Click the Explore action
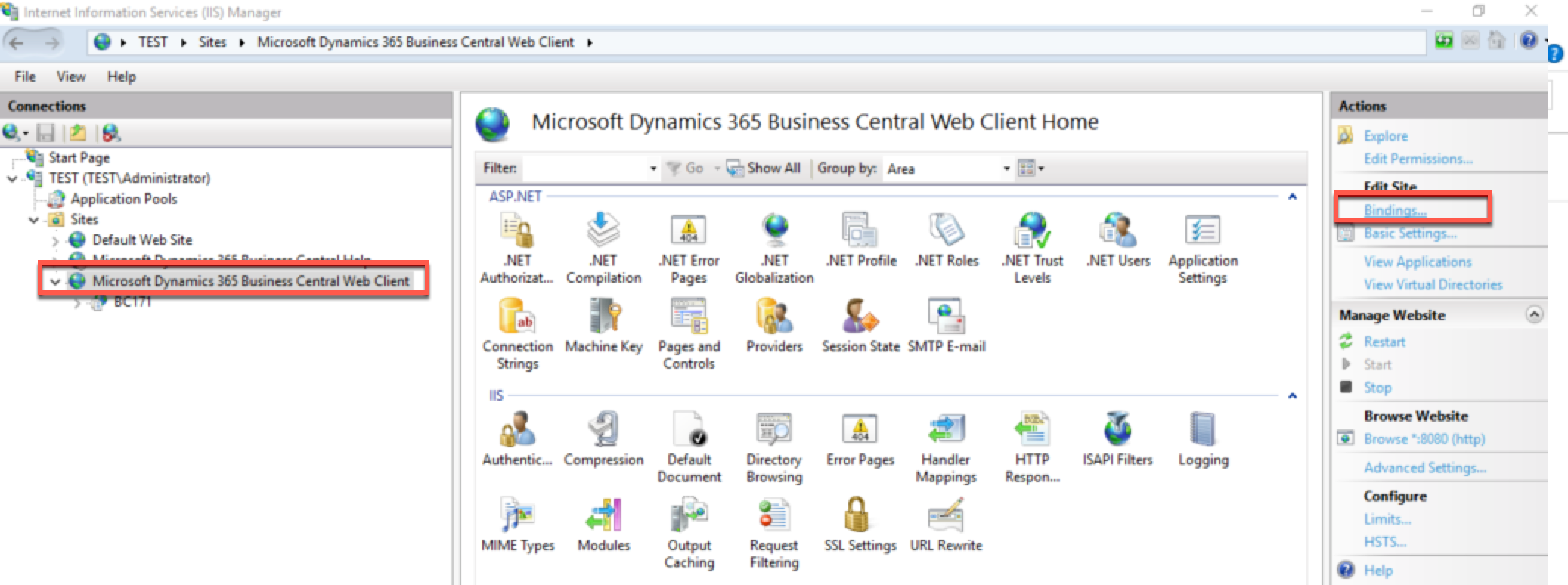 click(x=1385, y=136)
